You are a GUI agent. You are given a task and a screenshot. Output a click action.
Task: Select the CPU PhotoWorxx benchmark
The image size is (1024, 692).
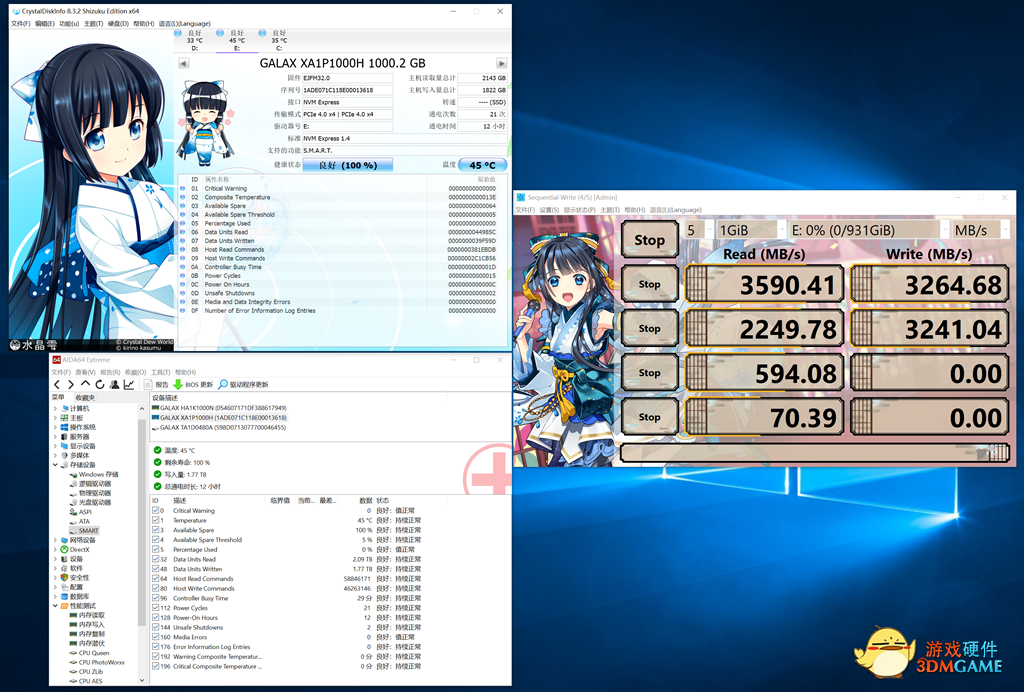97,662
